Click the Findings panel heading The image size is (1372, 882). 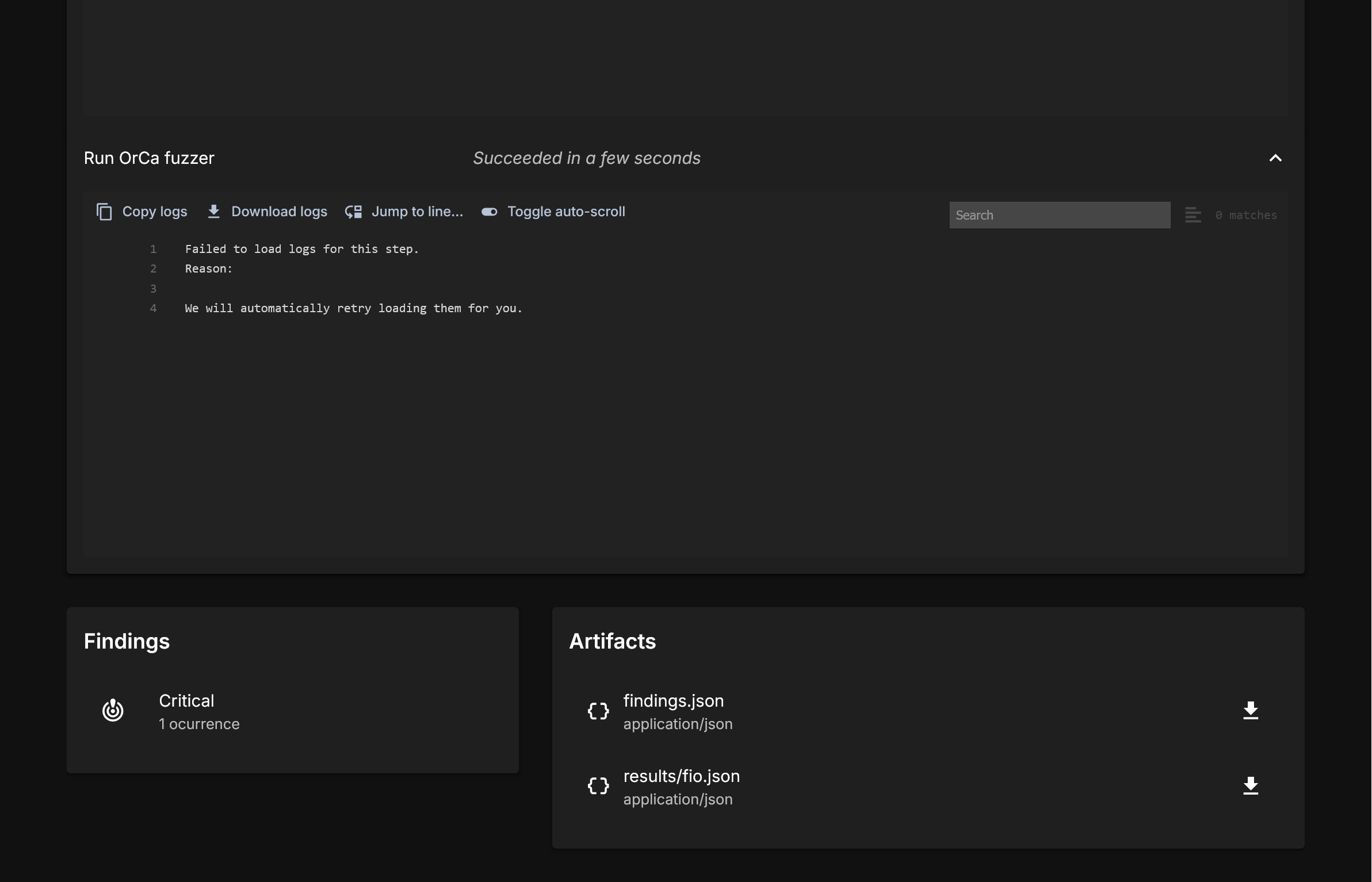click(x=127, y=641)
